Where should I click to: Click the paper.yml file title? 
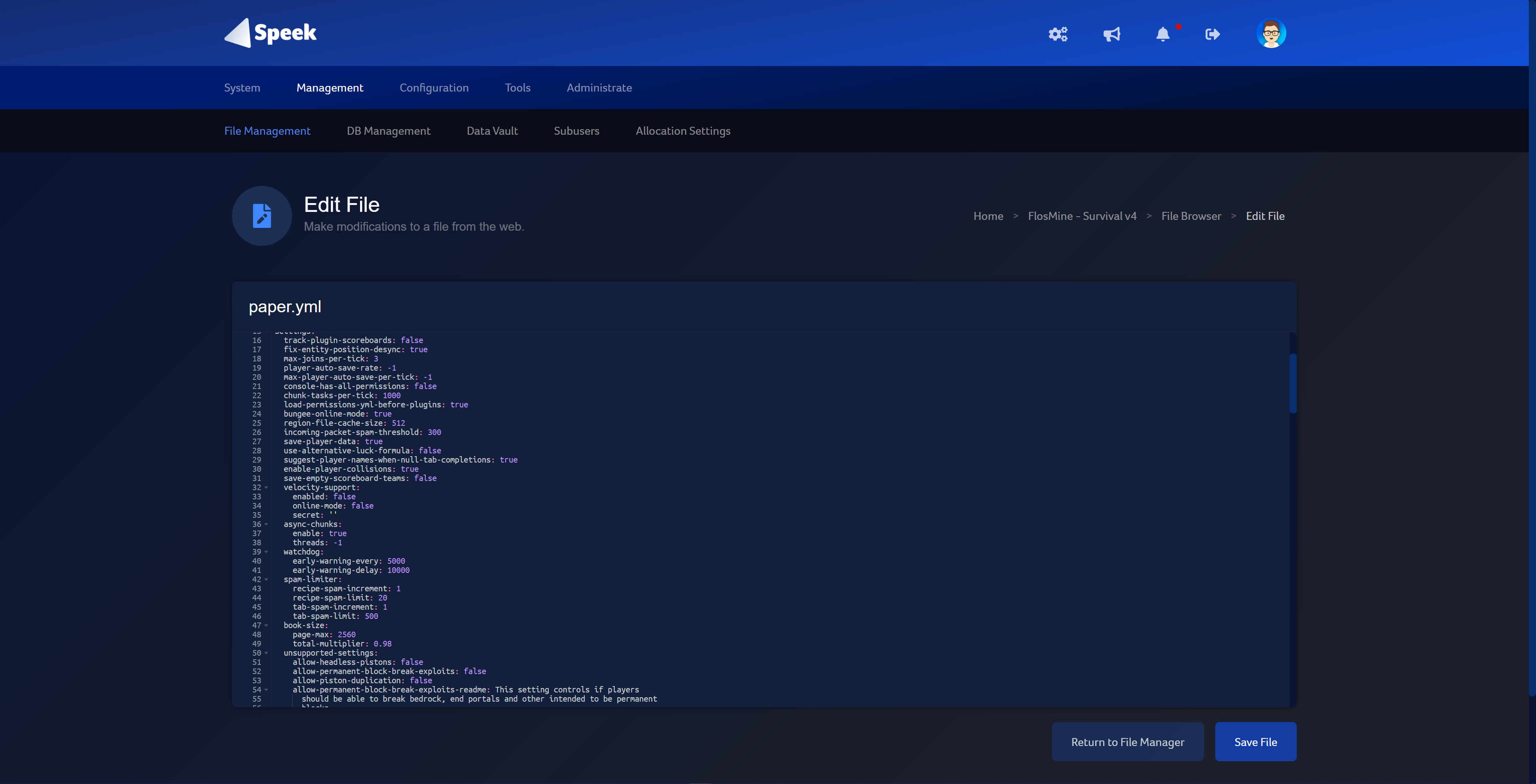coord(284,306)
